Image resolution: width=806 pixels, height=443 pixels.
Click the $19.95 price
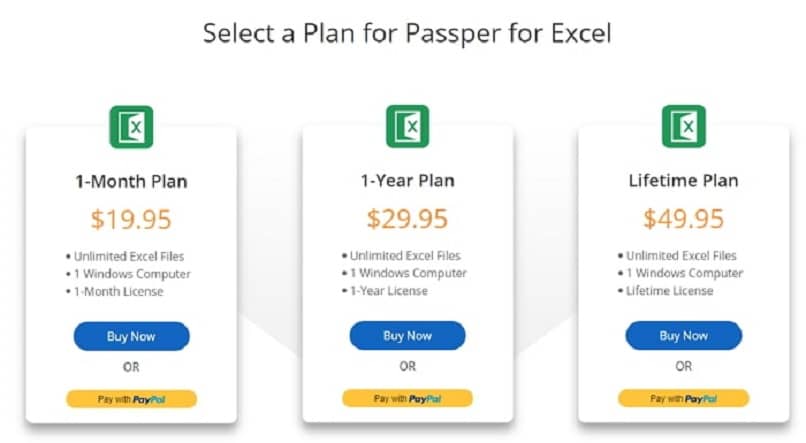pos(131,219)
